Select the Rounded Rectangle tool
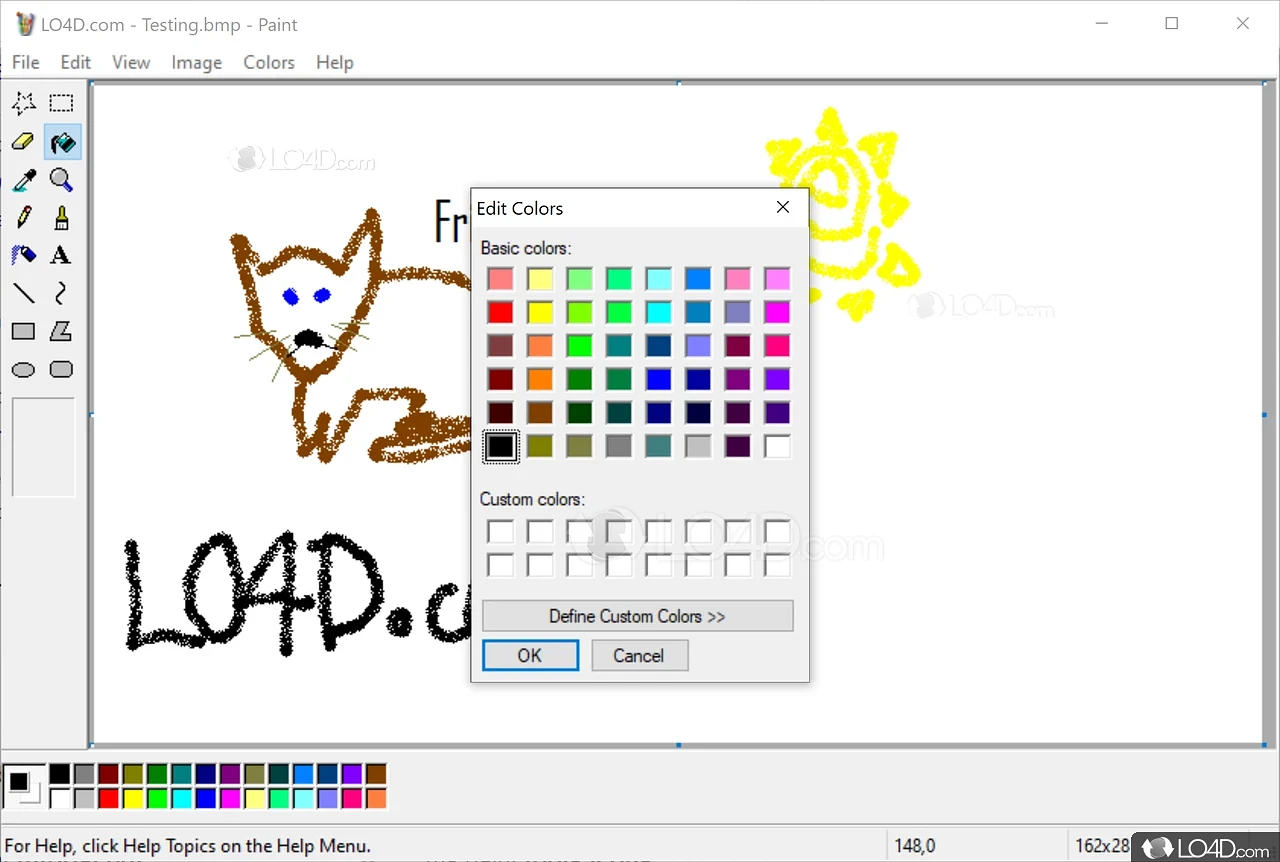Screen dimensions: 1280x862 [x=61, y=369]
